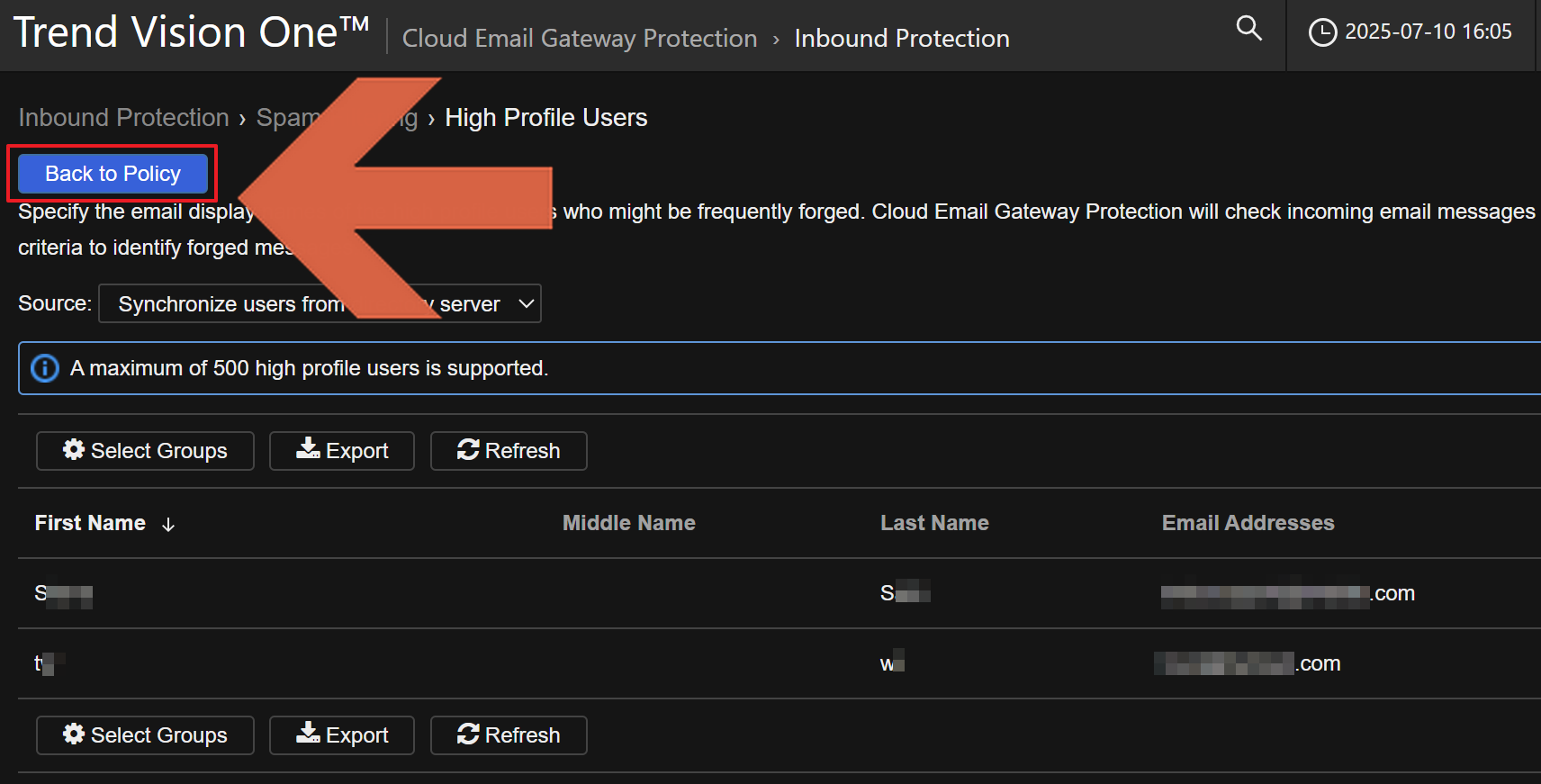Click Inbound Protection in the top header
The image size is (1541, 784).
[x=901, y=39]
